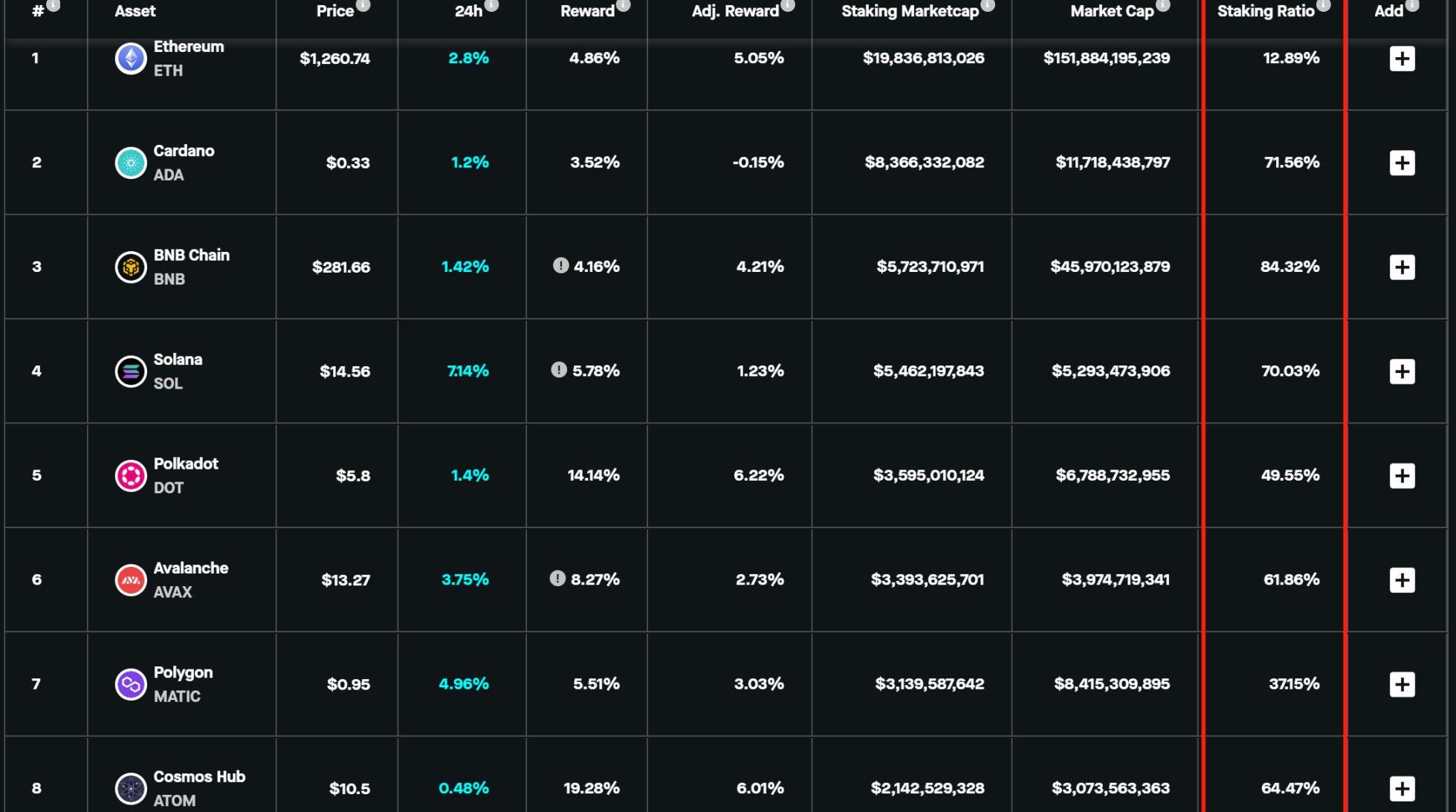The width and height of the screenshot is (1456, 812).
Task: Click the warning icon beside BNB reward
Action: tap(560, 265)
